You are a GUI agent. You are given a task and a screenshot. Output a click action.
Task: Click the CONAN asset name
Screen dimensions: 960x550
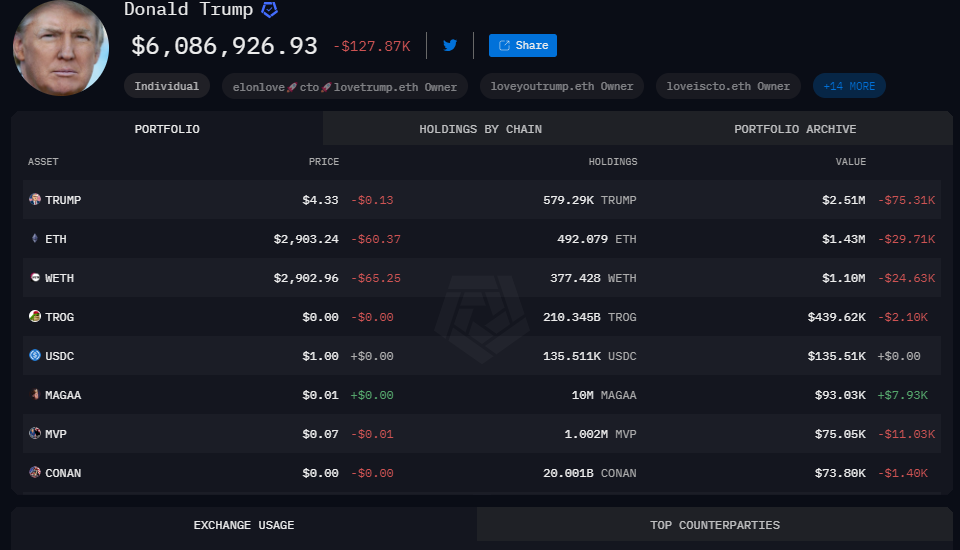coord(63,473)
